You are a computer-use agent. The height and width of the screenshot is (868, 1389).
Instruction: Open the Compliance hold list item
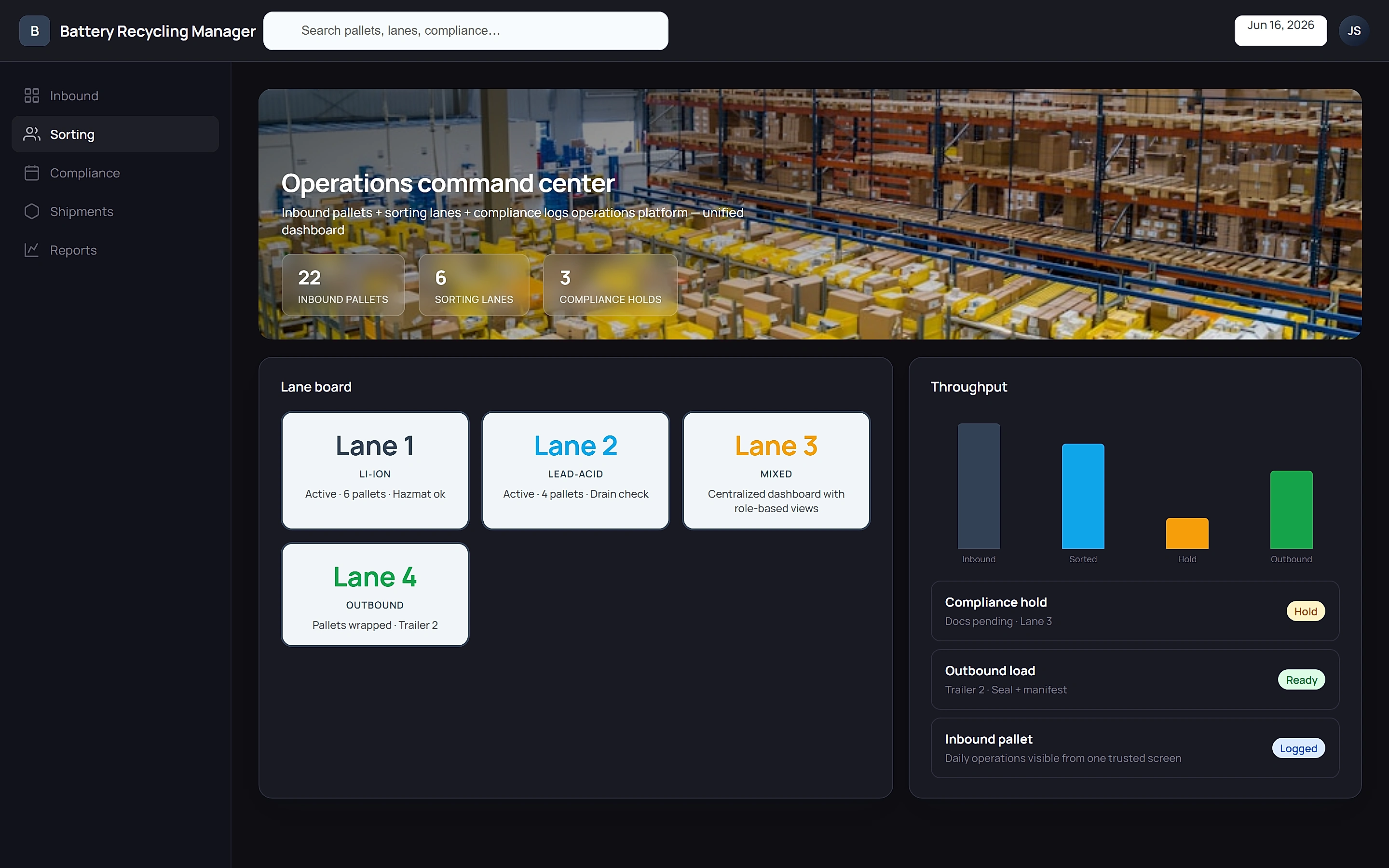point(1135,611)
